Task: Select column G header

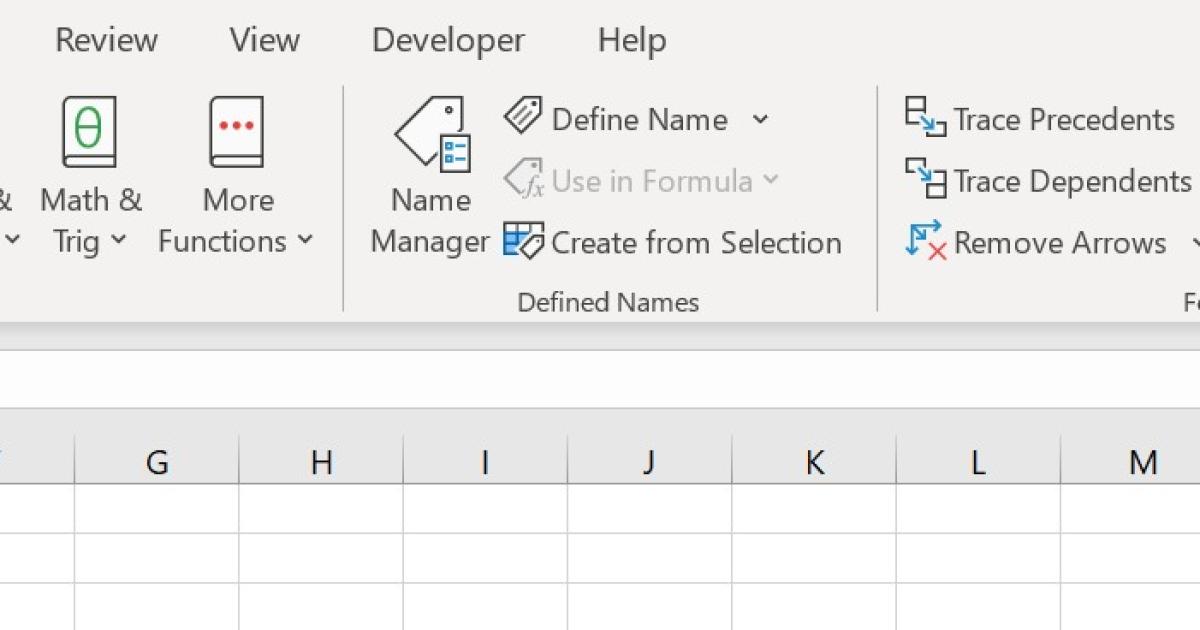Action: click(x=157, y=462)
